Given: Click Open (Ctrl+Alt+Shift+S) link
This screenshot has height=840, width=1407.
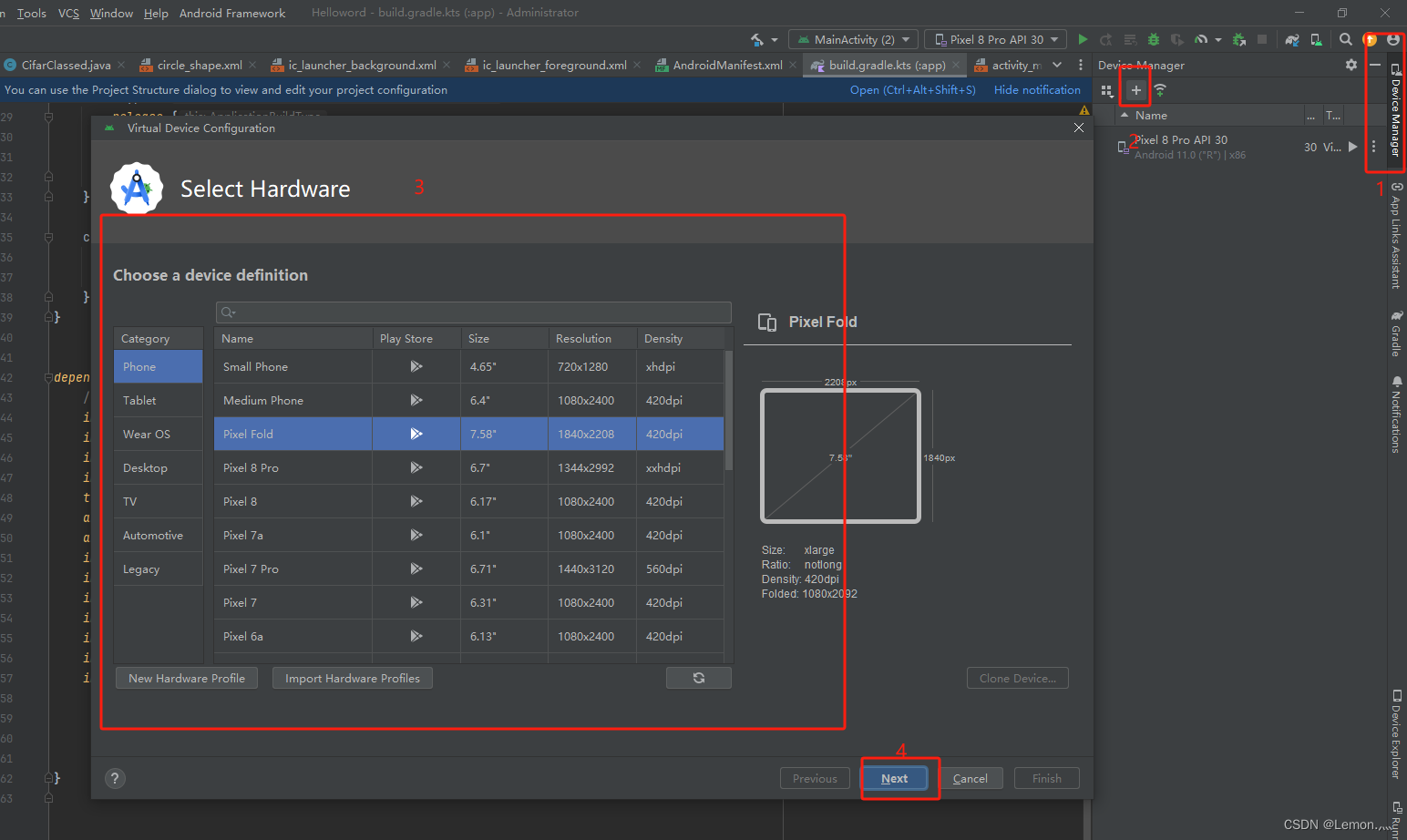Looking at the screenshot, I should tap(912, 89).
